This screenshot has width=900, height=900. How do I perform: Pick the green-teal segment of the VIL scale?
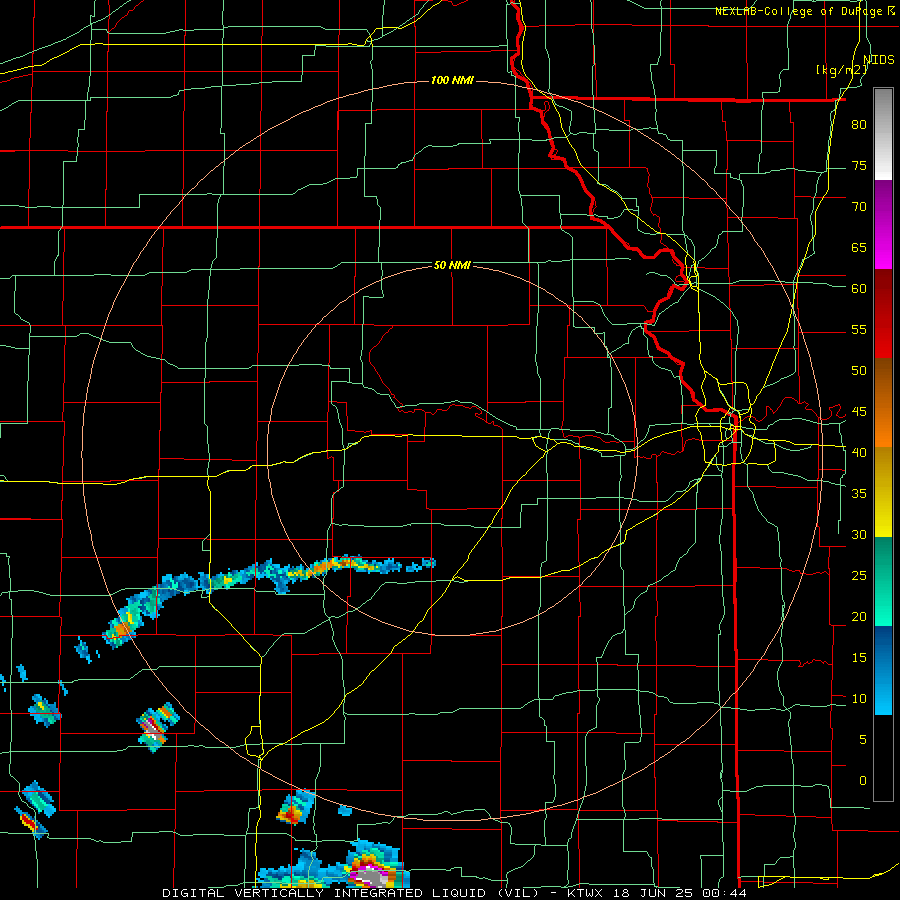pyautogui.click(x=883, y=581)
